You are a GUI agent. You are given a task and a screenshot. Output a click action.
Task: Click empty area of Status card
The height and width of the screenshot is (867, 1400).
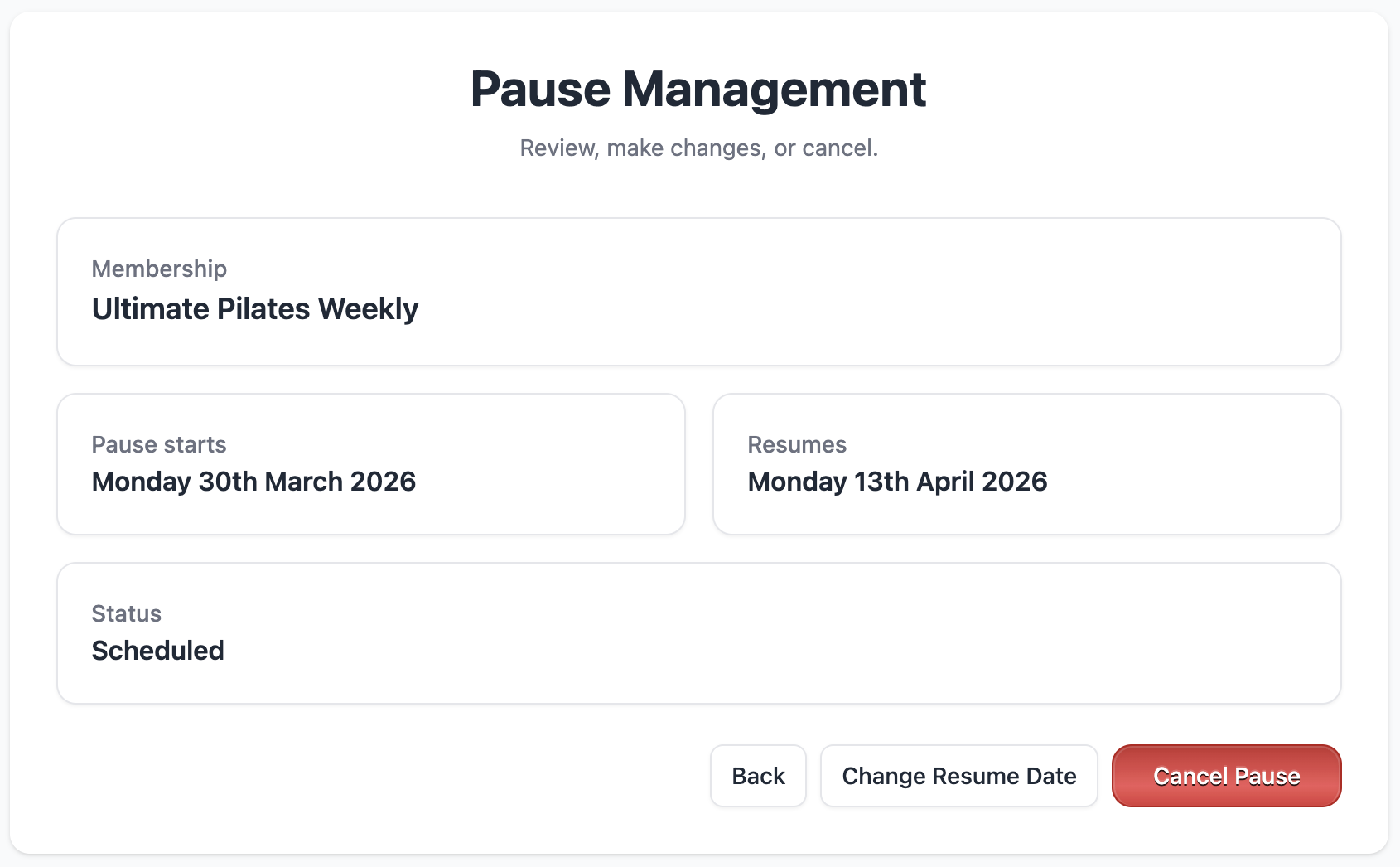779,633
